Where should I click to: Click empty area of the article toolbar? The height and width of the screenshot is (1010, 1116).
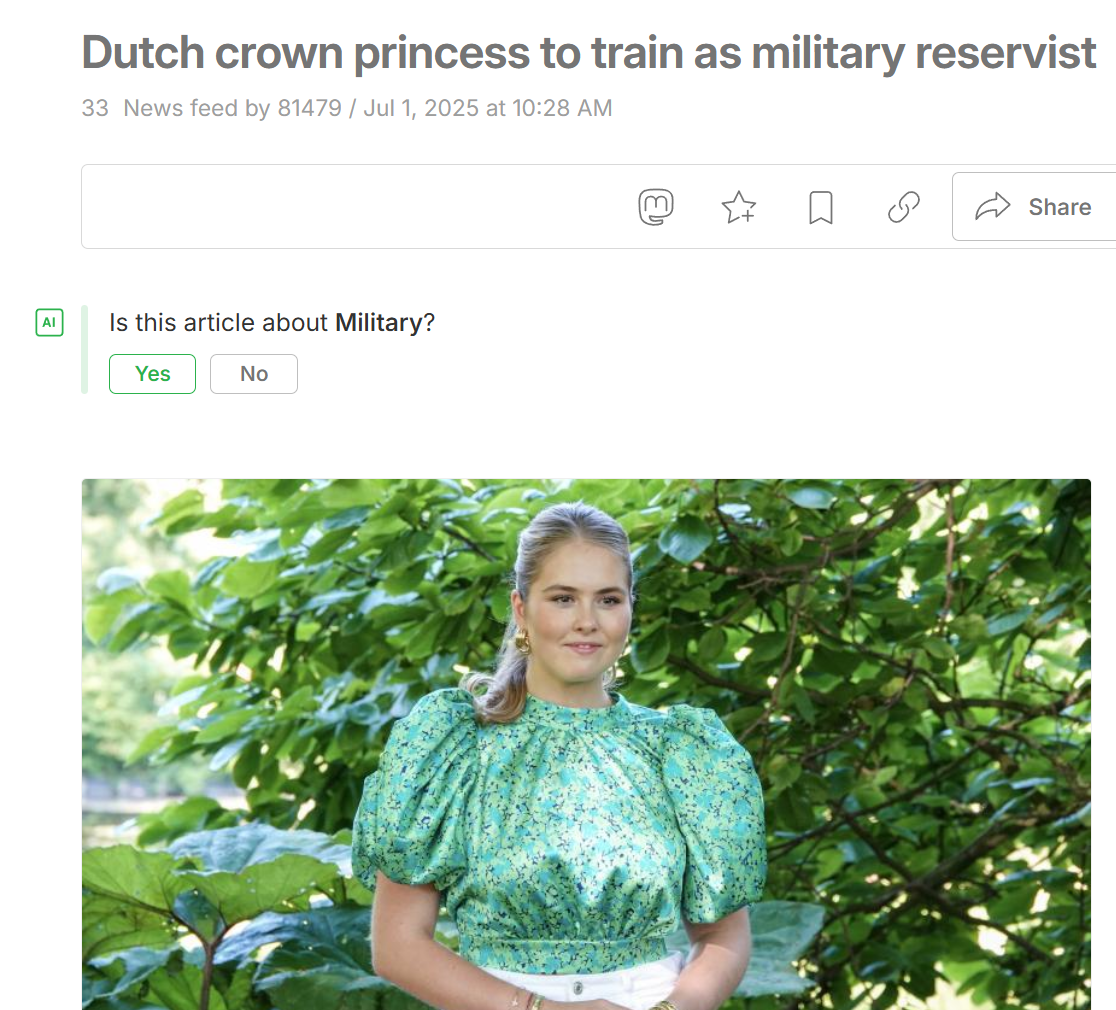pyautogui.click(x=356, y=206)
